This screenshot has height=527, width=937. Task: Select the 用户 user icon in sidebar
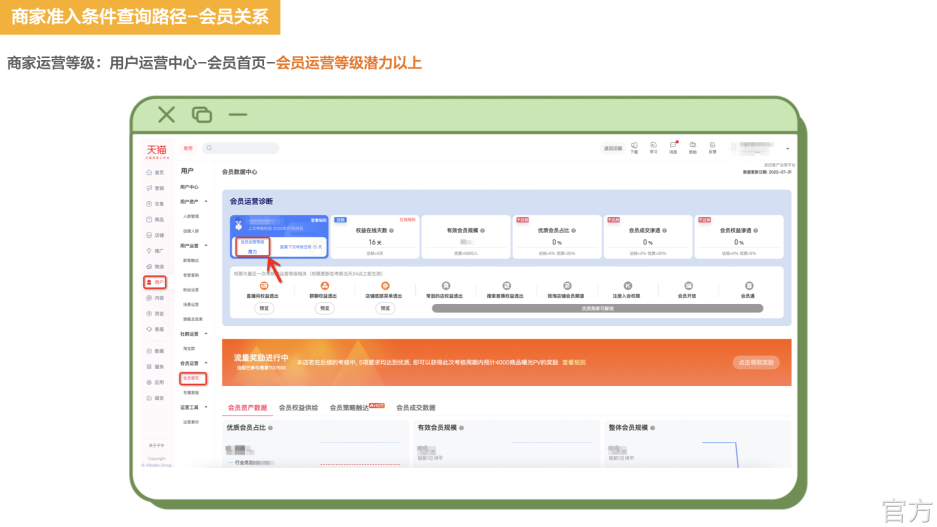click(x=155, y=283)
